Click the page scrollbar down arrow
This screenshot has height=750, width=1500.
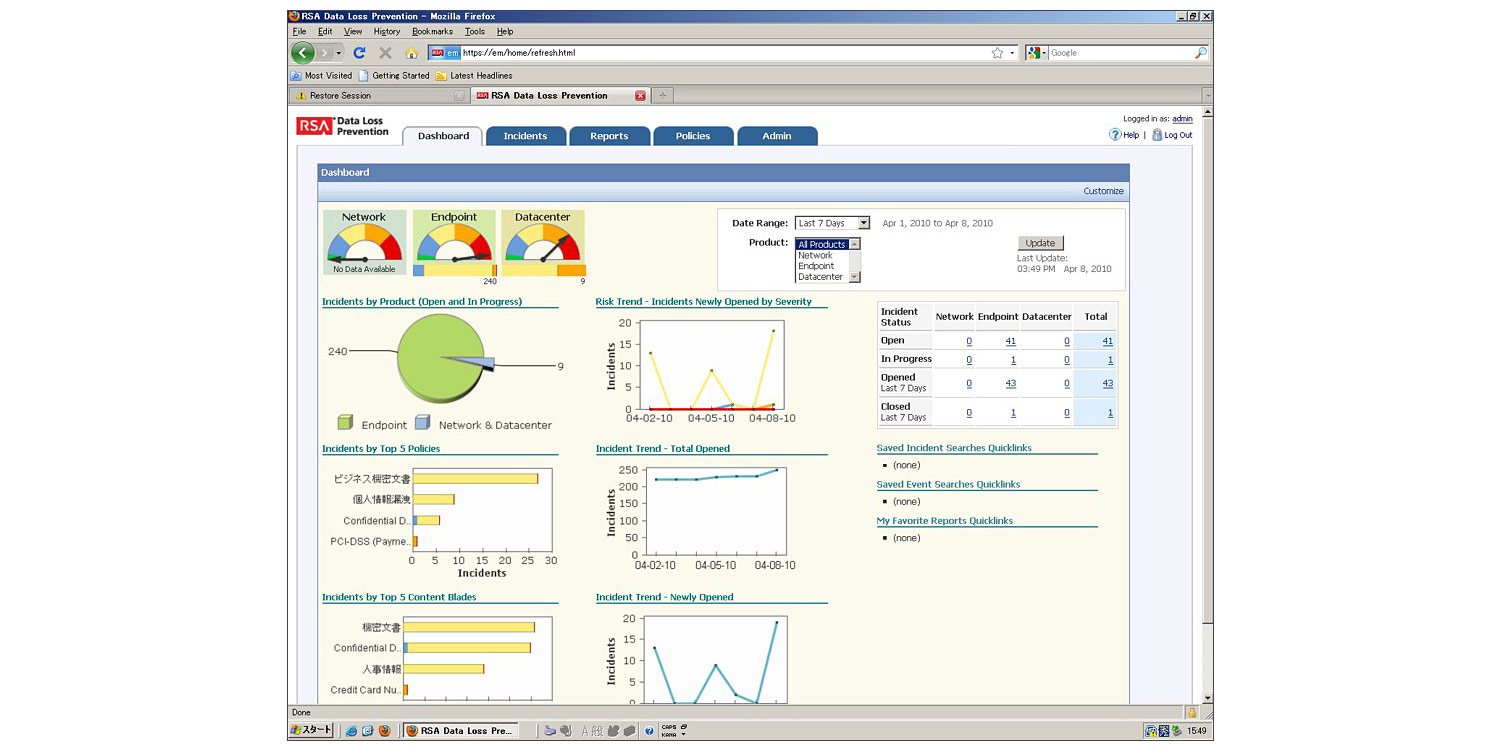point(1207,698)
